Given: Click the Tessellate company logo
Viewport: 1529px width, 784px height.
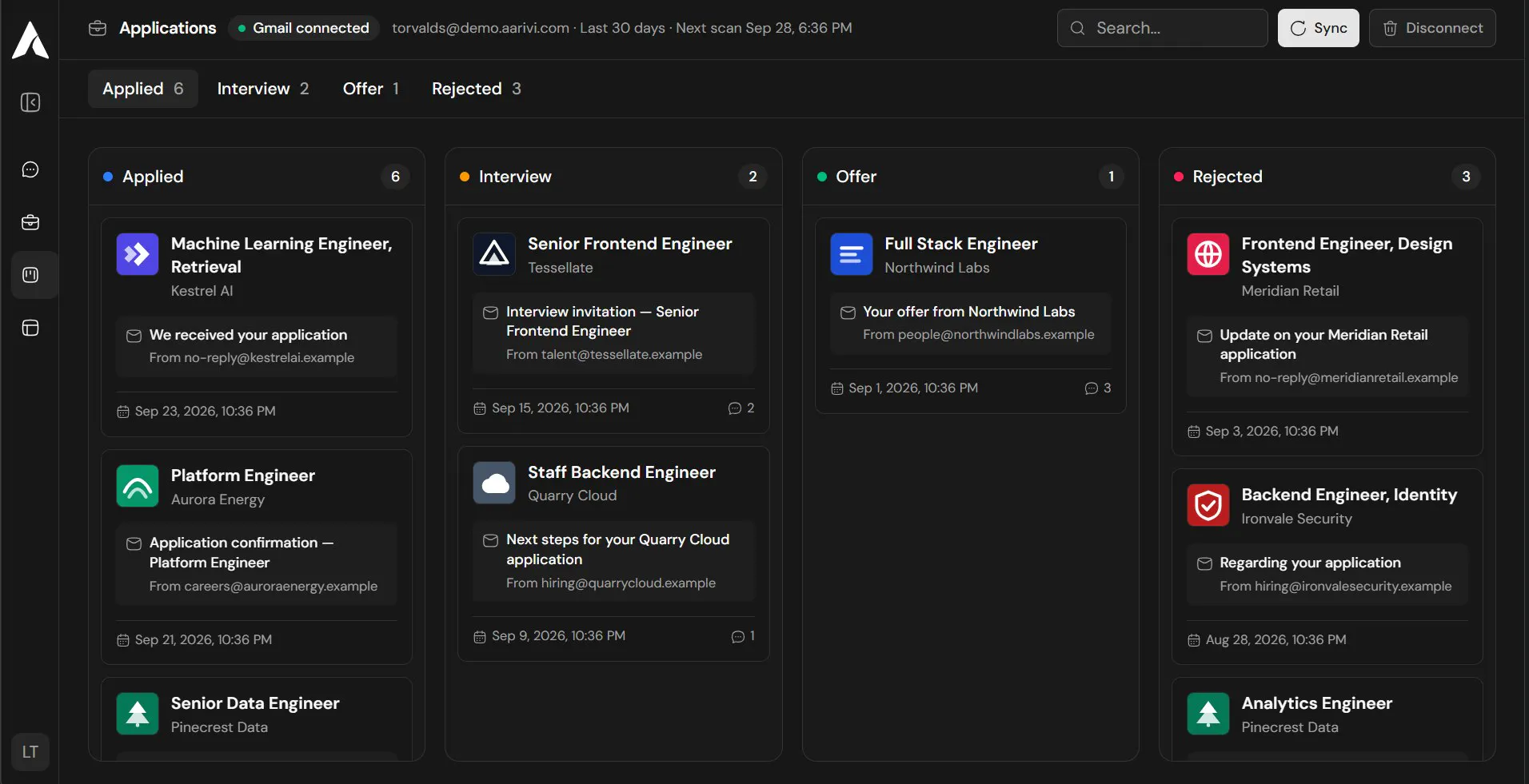Looking at the screenshot, I should tap(494, 254).
